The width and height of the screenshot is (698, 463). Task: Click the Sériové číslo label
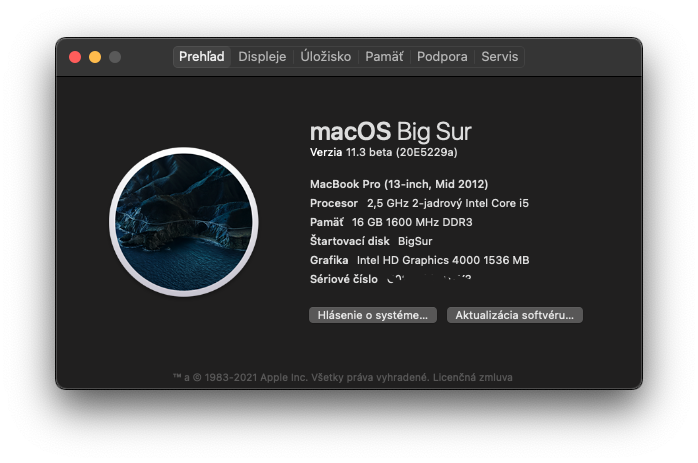coord(344,279)
